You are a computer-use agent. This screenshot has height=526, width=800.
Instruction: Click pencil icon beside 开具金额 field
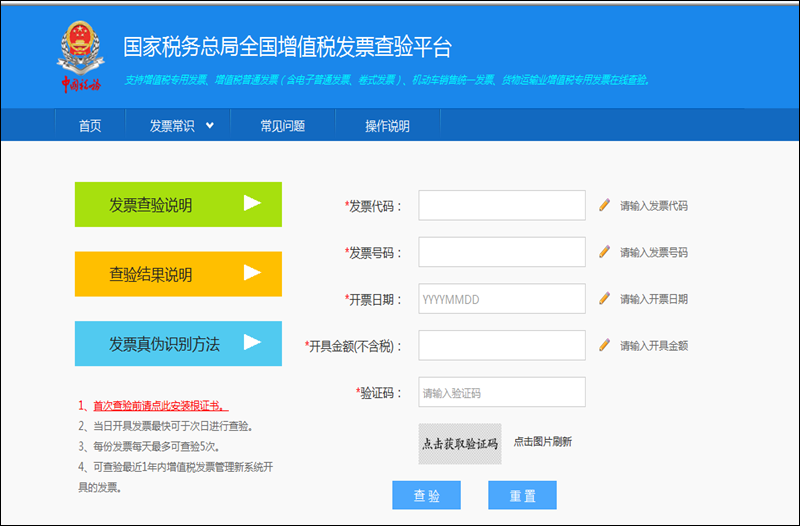click(604, 345)
